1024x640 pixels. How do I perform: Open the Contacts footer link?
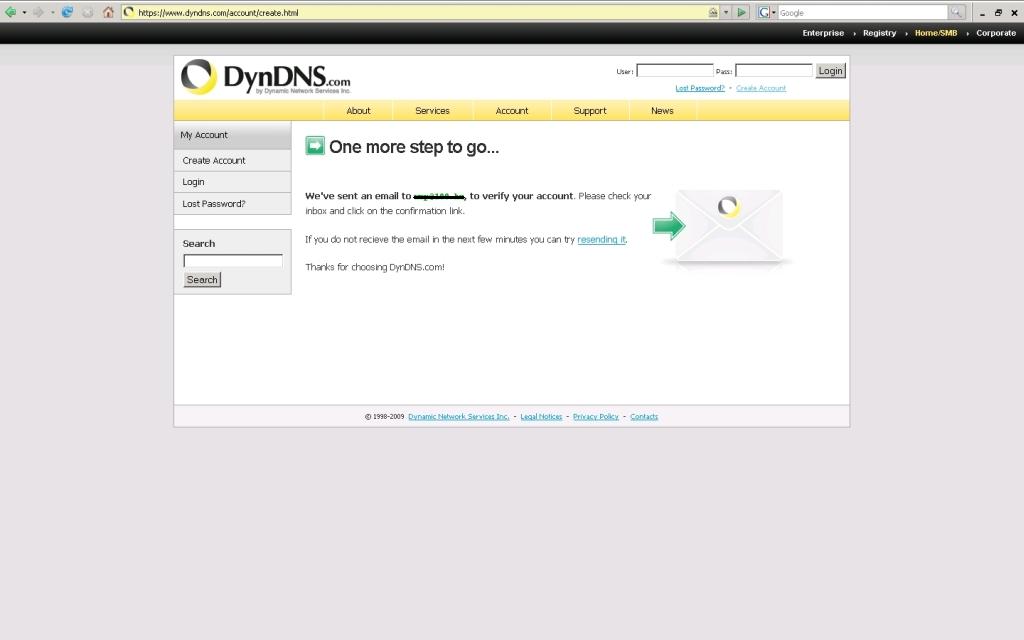[x=644, y=417]
